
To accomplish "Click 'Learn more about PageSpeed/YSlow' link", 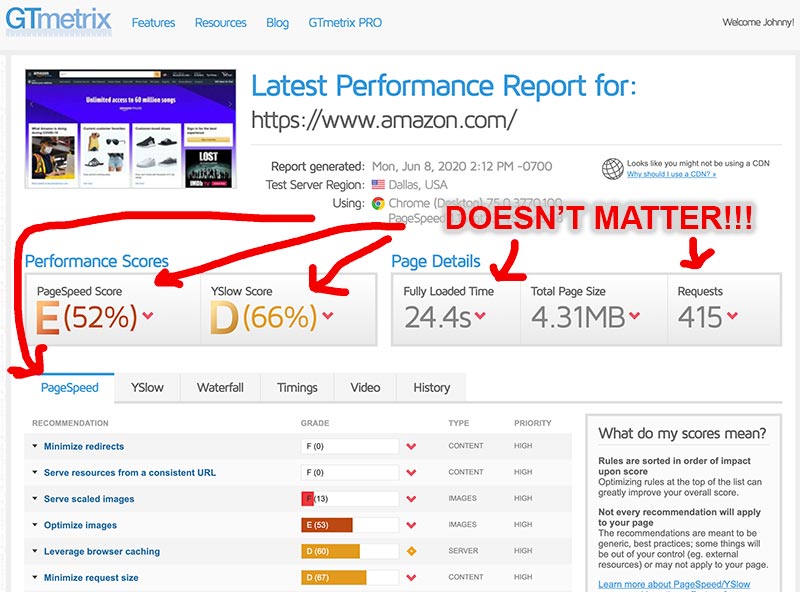I will (674, 585).
